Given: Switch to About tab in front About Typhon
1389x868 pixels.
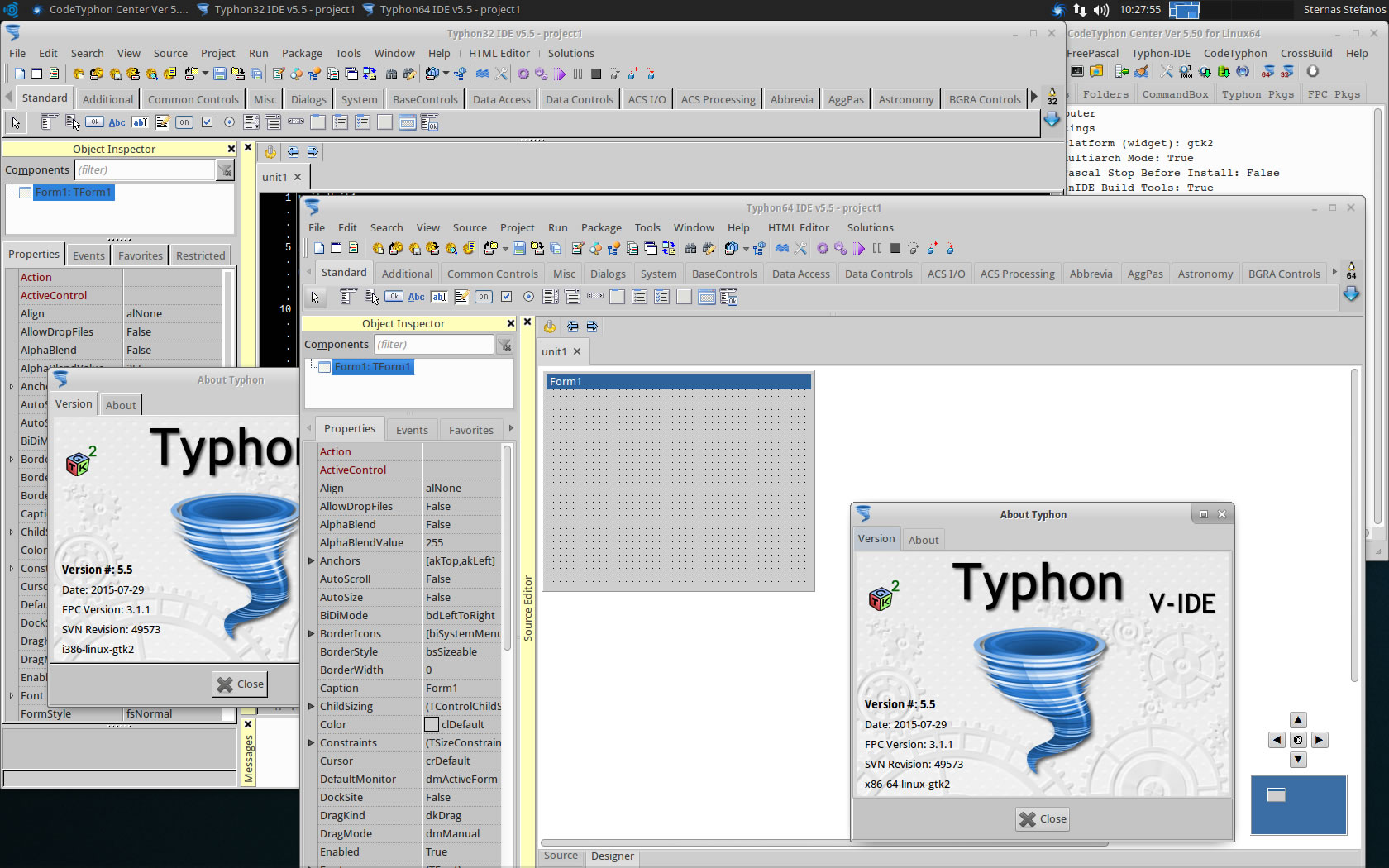Looking at the screenshot, I should [924, 540].
